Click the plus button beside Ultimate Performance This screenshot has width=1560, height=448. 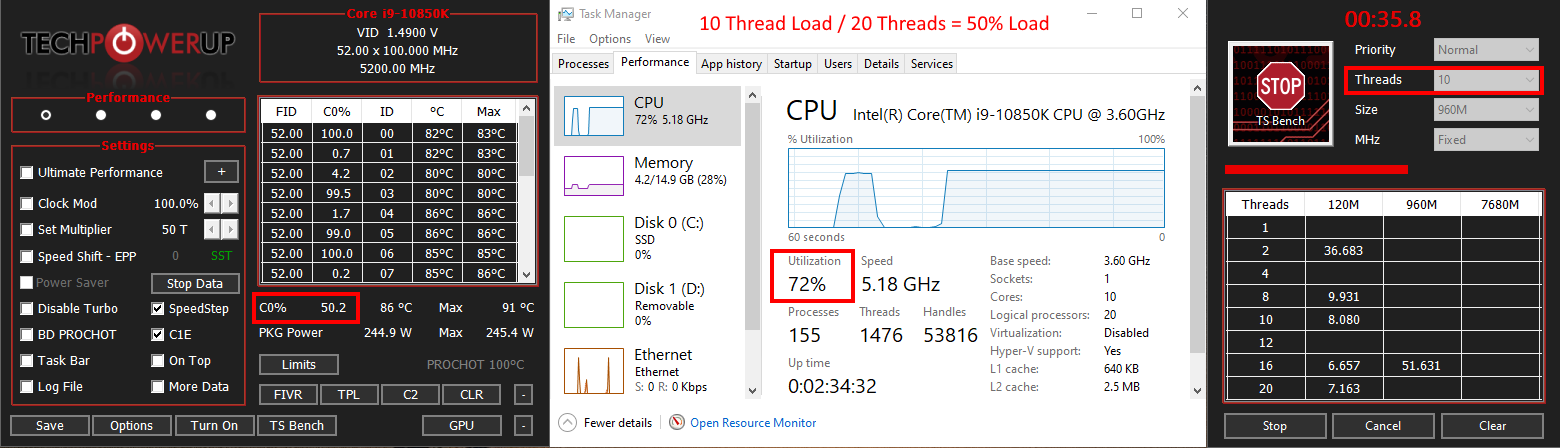pos(221,172)
